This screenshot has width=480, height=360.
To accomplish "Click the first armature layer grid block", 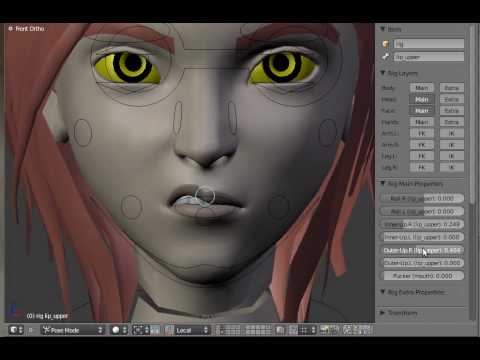I will 228,330.
